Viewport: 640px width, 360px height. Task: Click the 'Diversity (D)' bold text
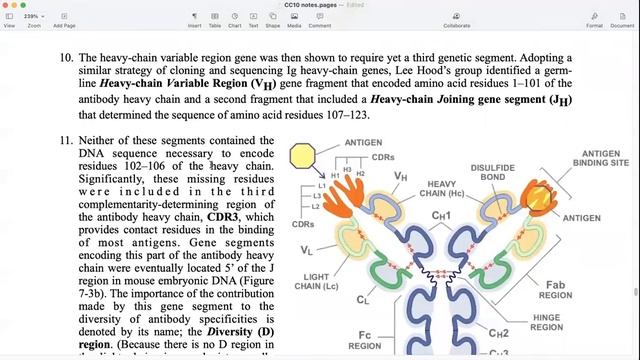(x=241, y=331)
